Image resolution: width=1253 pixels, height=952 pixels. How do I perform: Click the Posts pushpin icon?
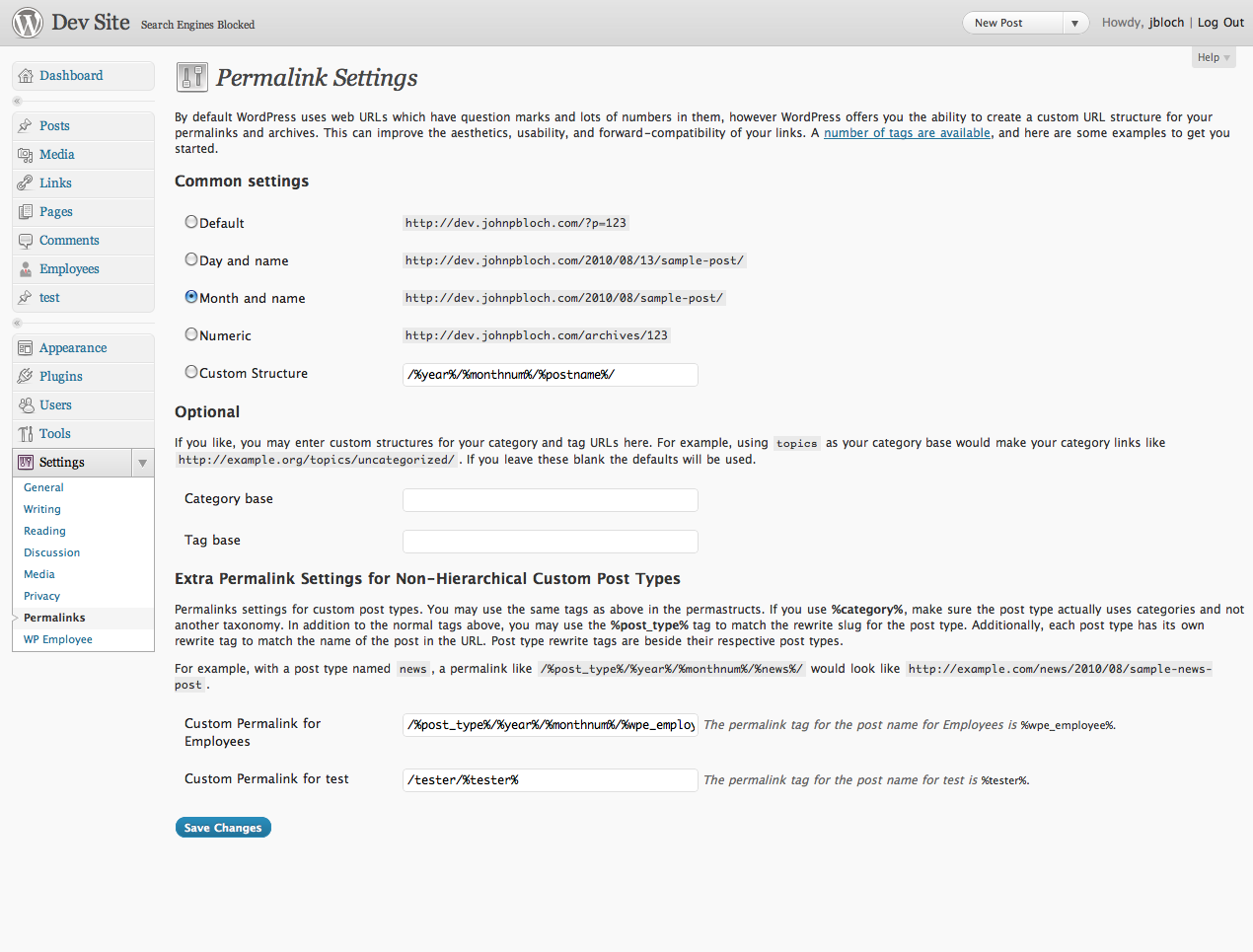coord(26,126)
